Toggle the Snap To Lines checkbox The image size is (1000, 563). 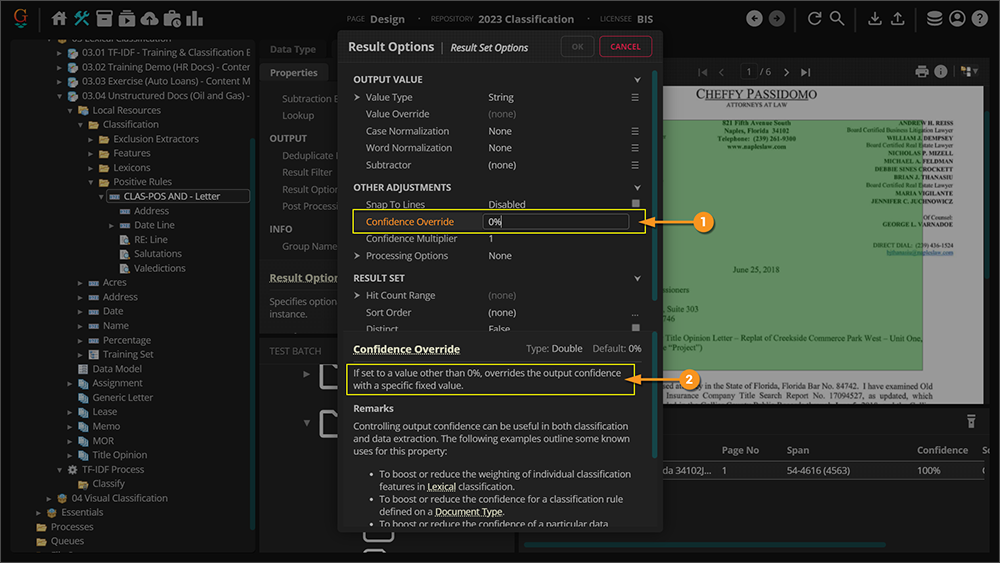pos(634,204)
